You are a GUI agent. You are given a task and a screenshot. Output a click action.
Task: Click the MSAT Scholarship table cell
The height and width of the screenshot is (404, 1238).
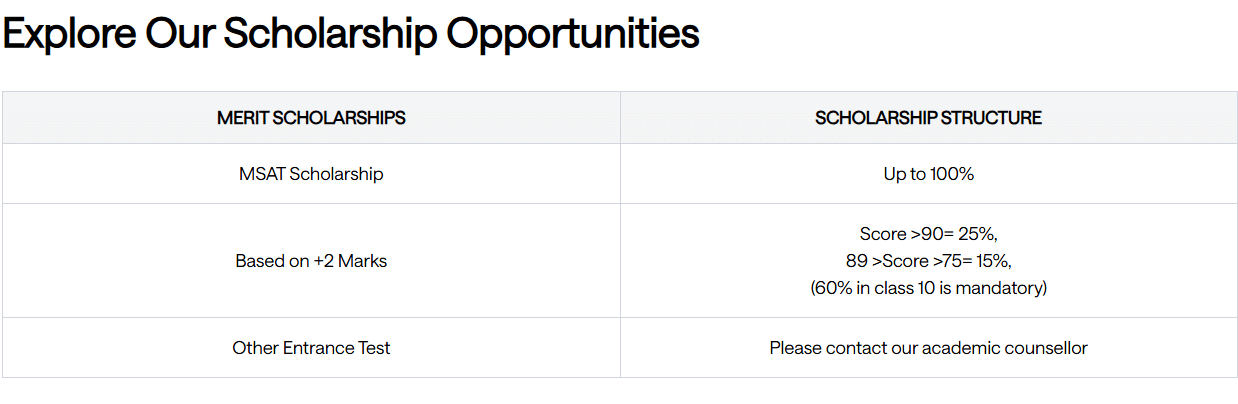tap(311, 174)
